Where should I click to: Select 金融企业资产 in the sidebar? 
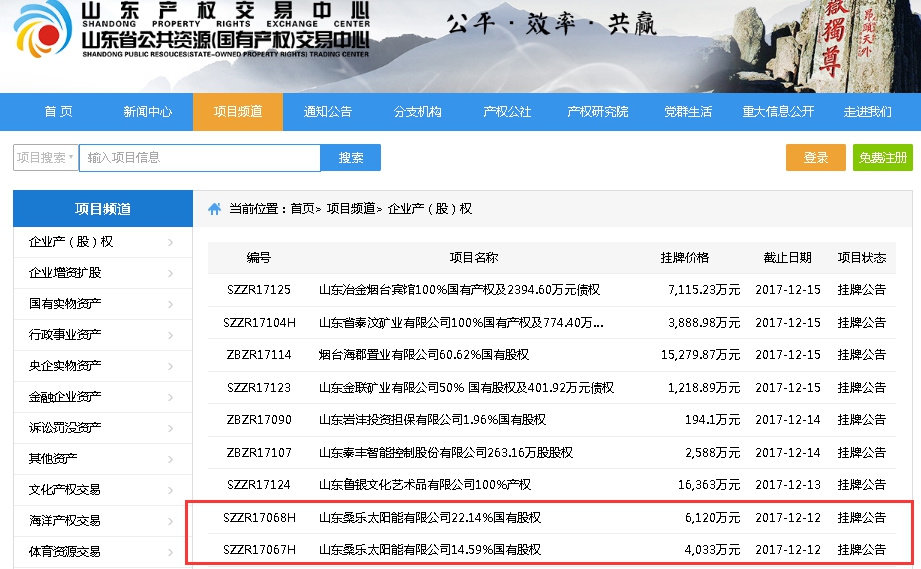(65, 398)
